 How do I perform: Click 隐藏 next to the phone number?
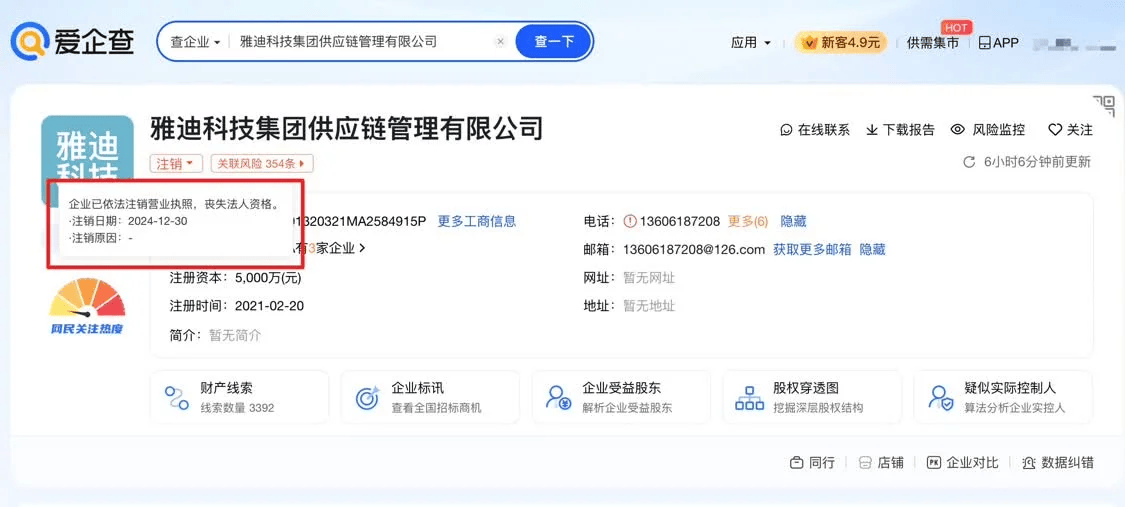coord(794,222)
